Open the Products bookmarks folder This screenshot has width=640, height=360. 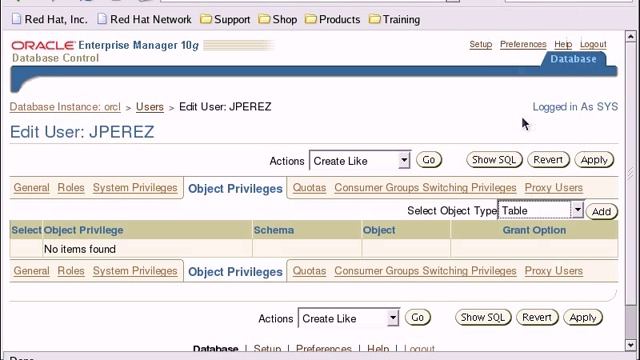(333, 19)
